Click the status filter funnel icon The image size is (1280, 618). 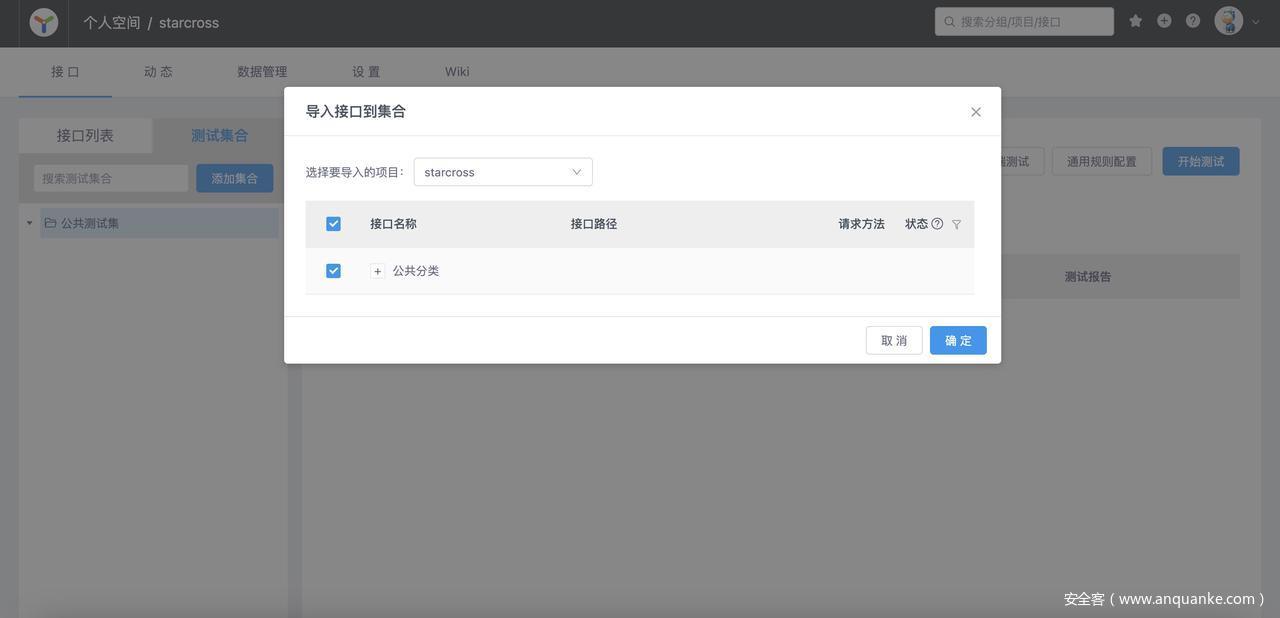coord(956,225)
